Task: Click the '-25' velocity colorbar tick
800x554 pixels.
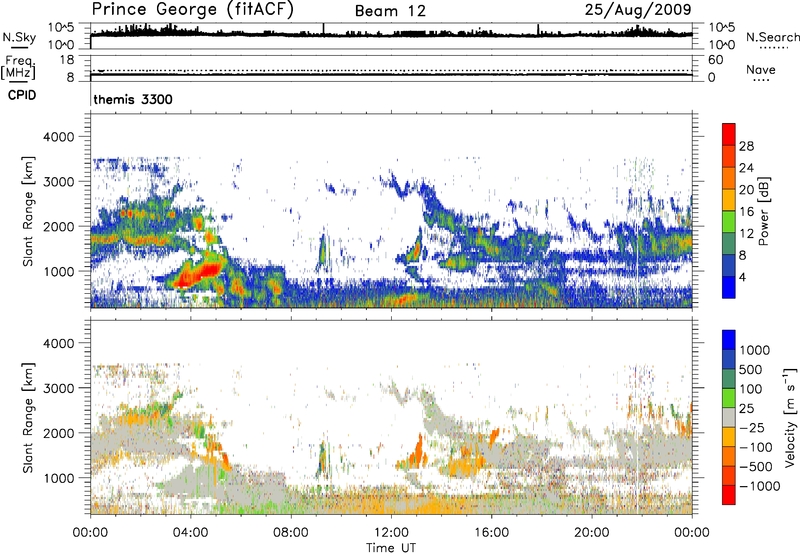Action: point(752,427)
